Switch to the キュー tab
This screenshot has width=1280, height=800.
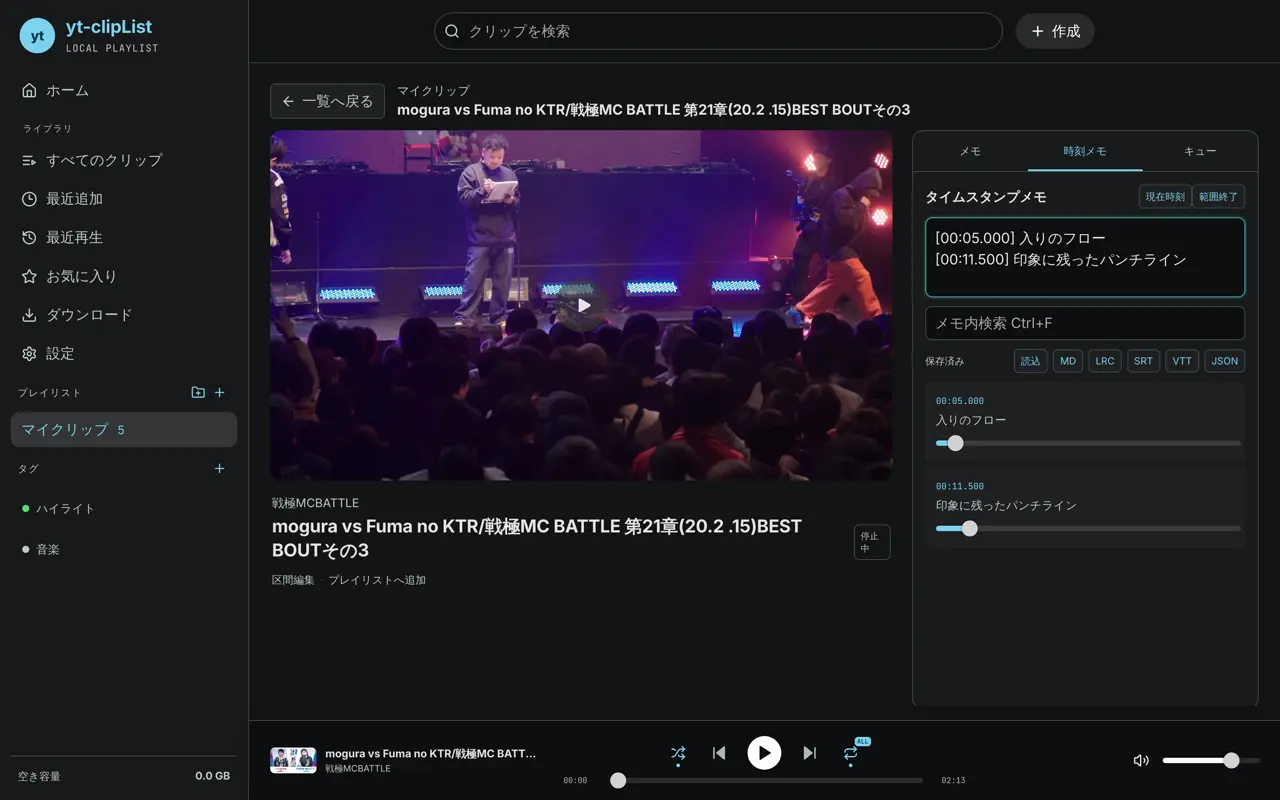coord(1200,151)
